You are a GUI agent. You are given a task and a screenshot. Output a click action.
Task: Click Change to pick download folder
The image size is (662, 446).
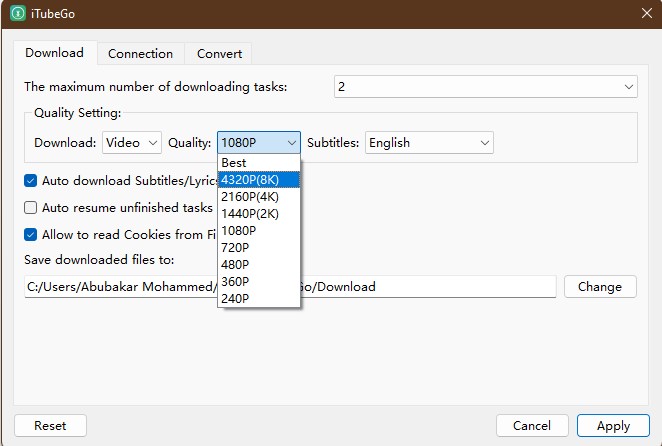pyautogui.click(x=600, y=287)
